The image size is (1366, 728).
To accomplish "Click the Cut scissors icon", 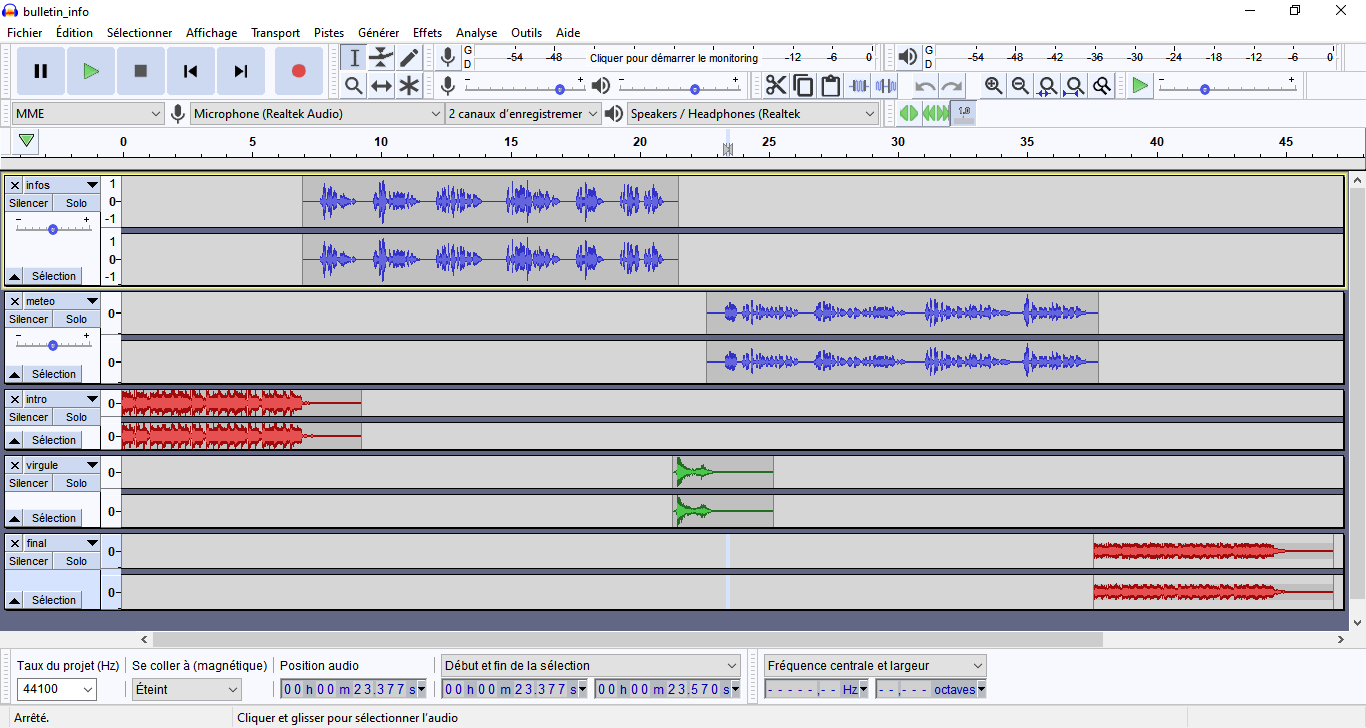I will coord(776,86).
